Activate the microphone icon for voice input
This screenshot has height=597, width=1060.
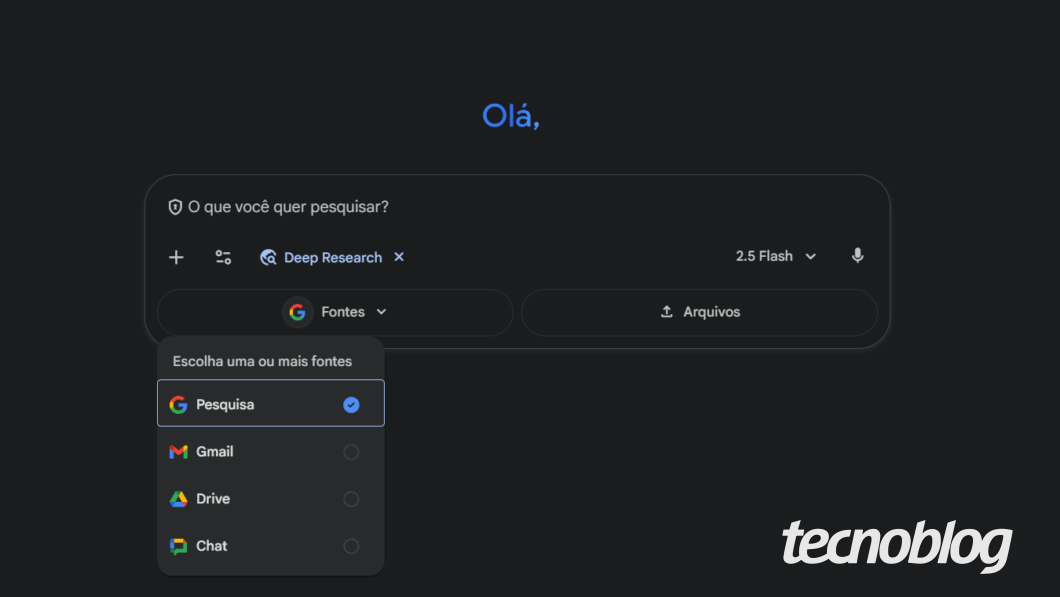pyautogui.click(x=857, y=255)
